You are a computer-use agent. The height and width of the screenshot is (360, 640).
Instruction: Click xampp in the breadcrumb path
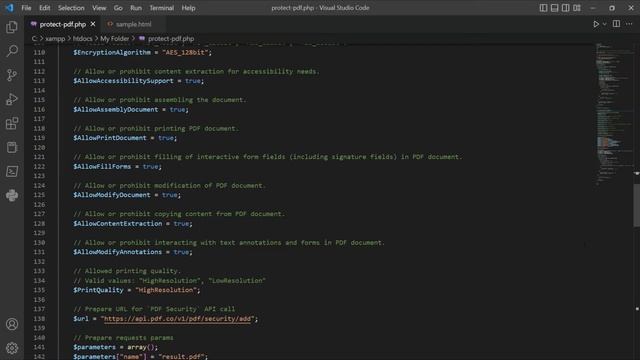click(55, 39)
